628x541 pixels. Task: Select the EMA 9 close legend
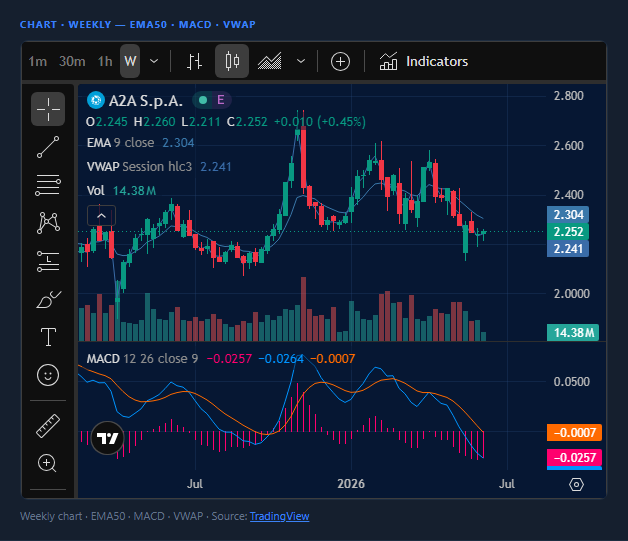coord(121,143)
